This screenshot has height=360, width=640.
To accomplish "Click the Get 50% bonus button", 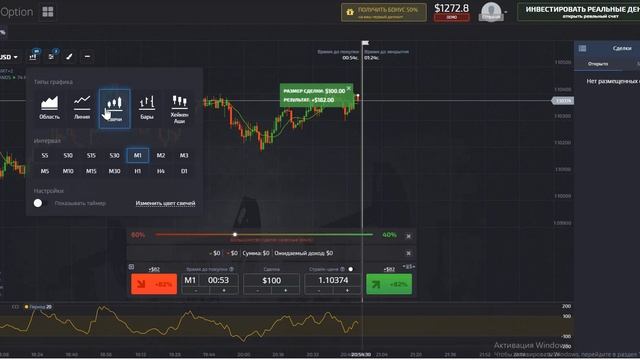I will tap(384, 12).
